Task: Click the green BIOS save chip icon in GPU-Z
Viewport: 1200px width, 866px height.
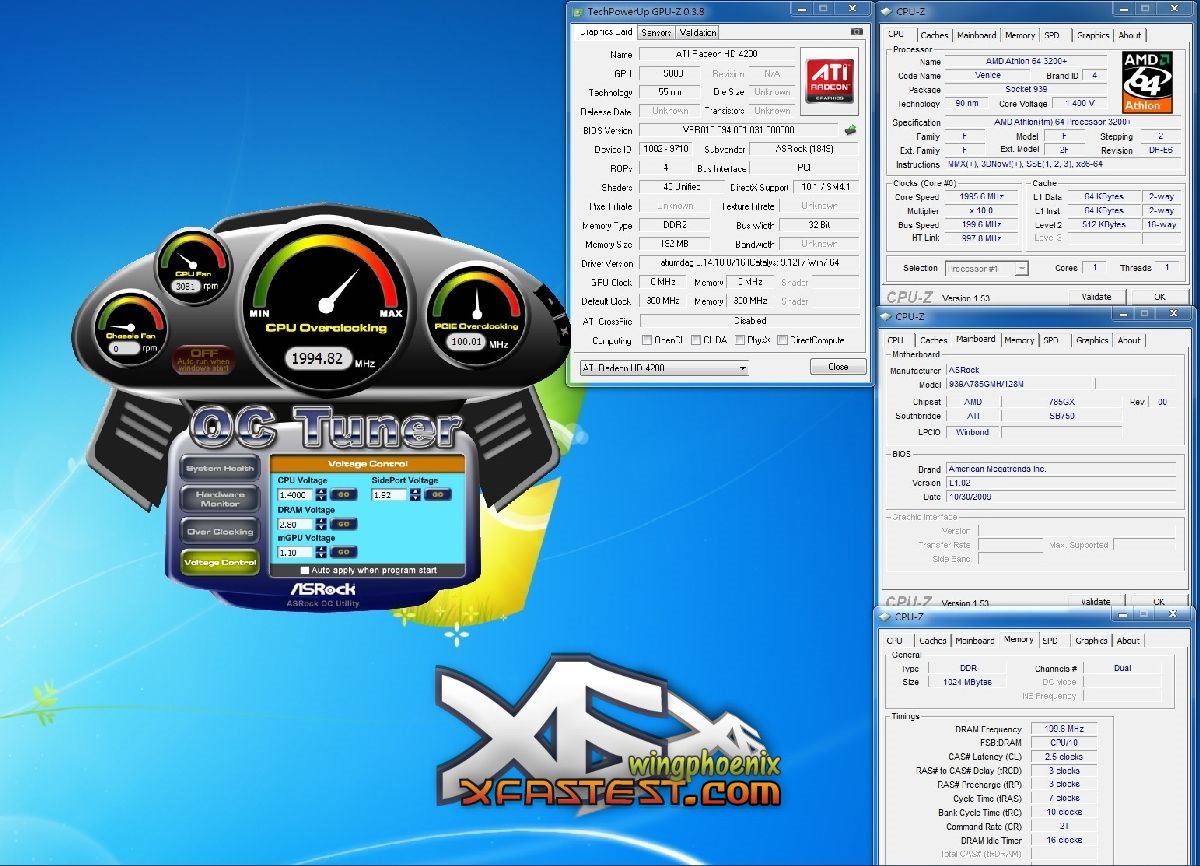Action: (x=851, y=130)
